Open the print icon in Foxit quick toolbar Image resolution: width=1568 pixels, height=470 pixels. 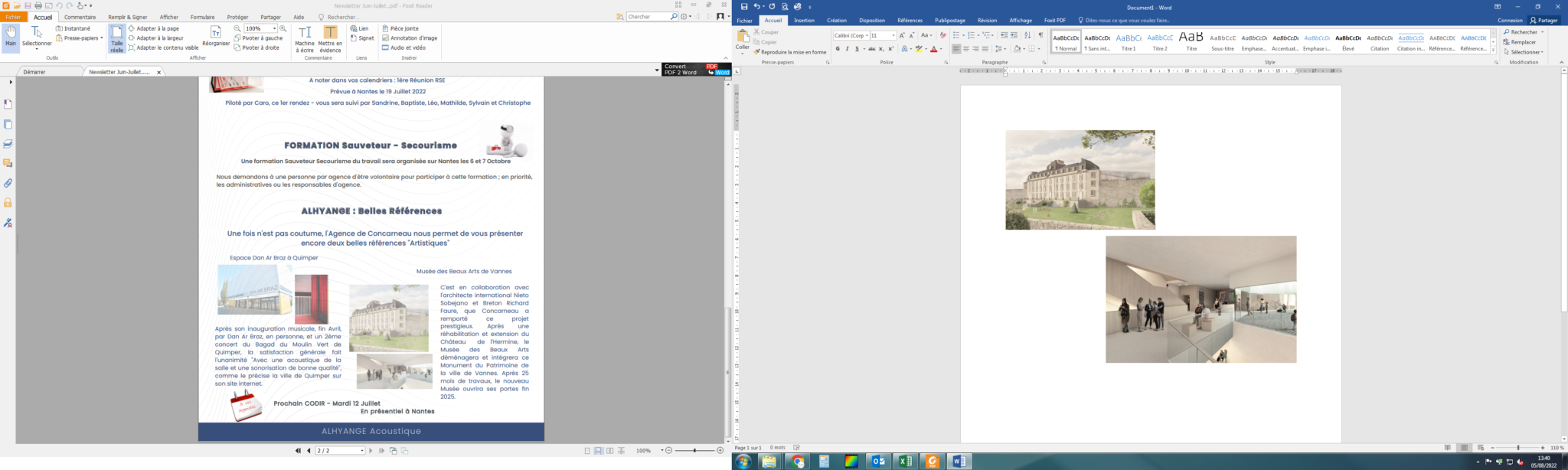pyautogui.click(x=38, y=5)
